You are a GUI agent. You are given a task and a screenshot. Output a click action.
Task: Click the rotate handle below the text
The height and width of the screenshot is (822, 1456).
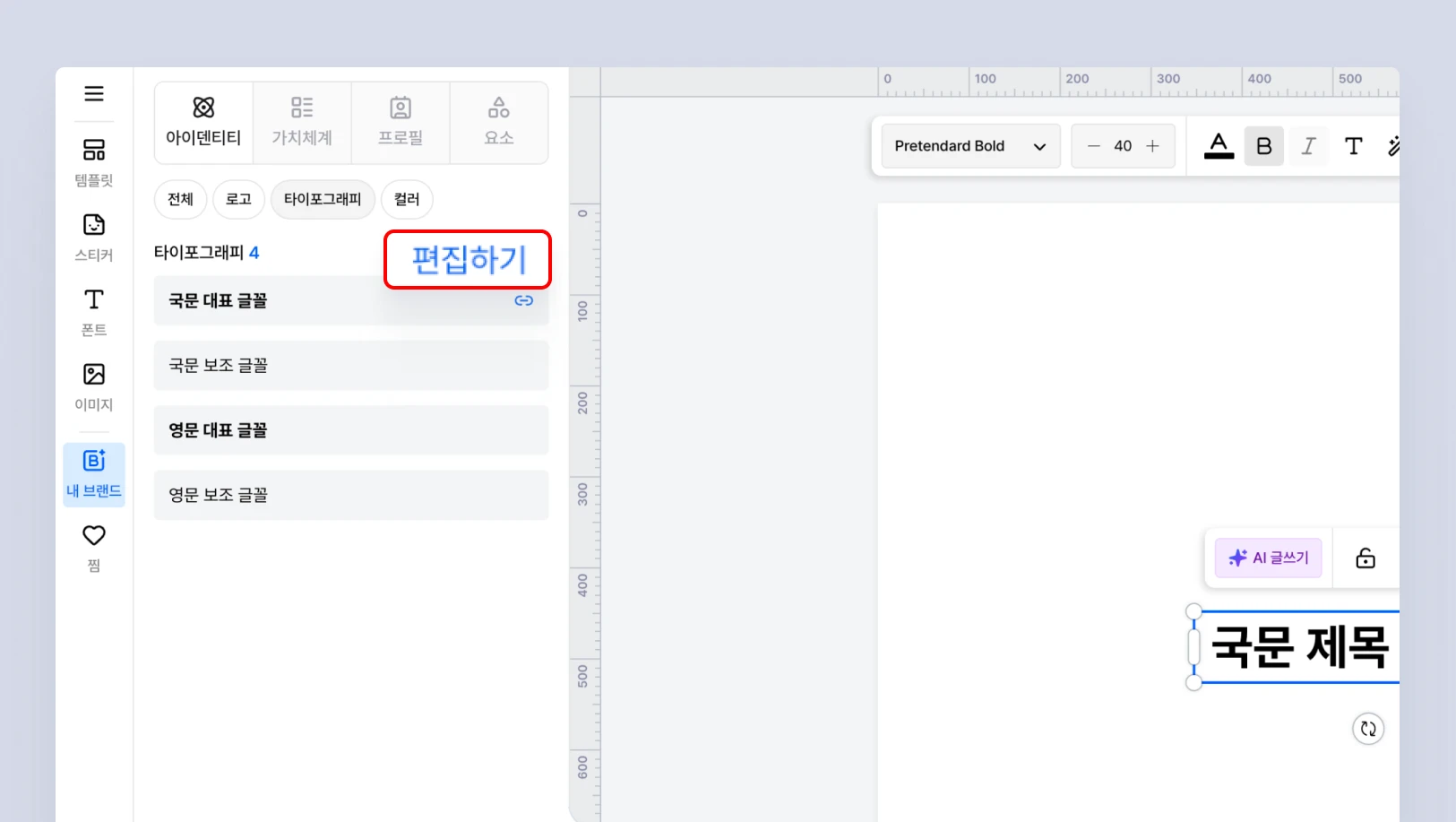pyautogui.click(x=1368, y=729)
